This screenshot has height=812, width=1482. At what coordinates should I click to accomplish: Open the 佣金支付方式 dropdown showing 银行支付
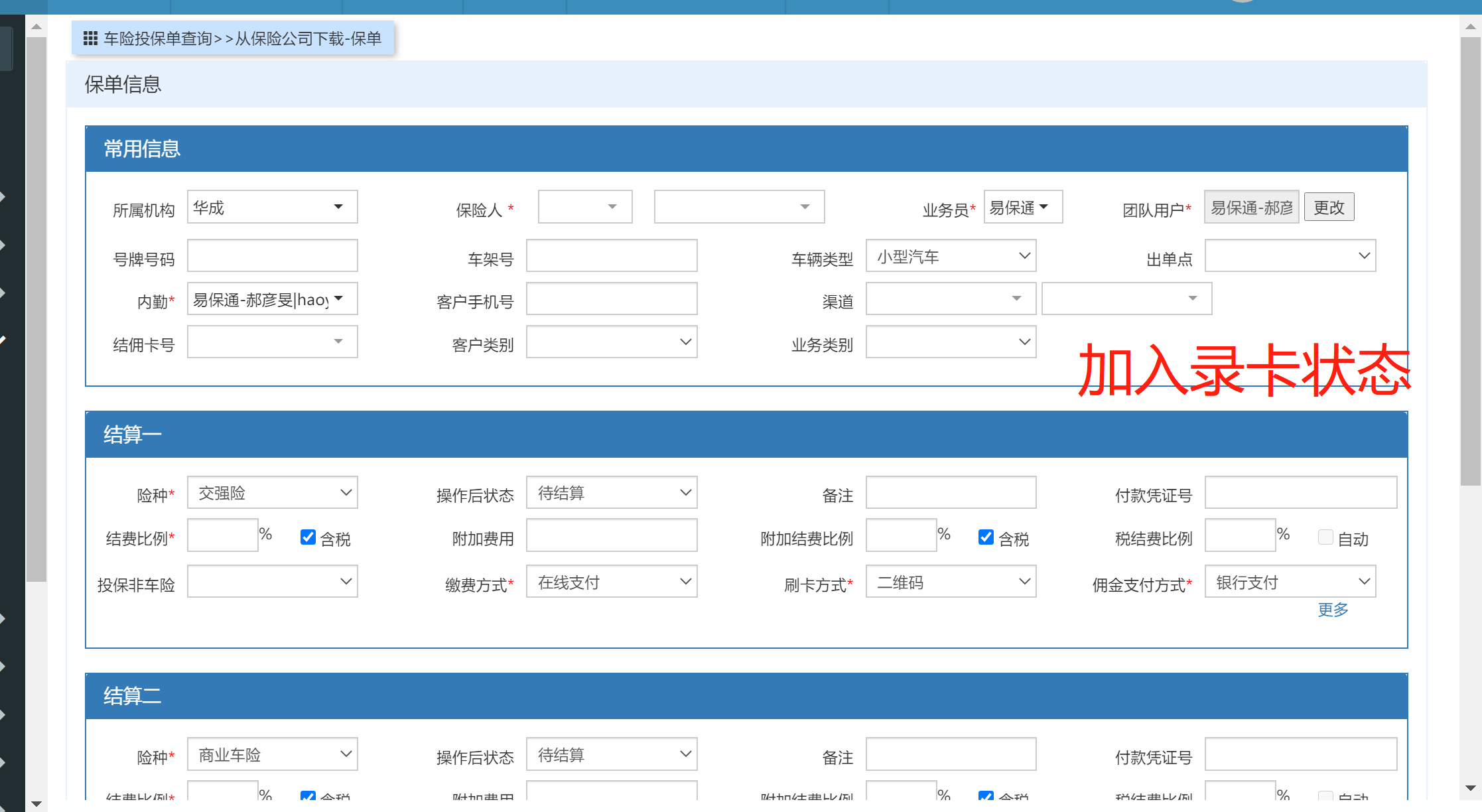pyautogui.click(x=1290, y=582)
